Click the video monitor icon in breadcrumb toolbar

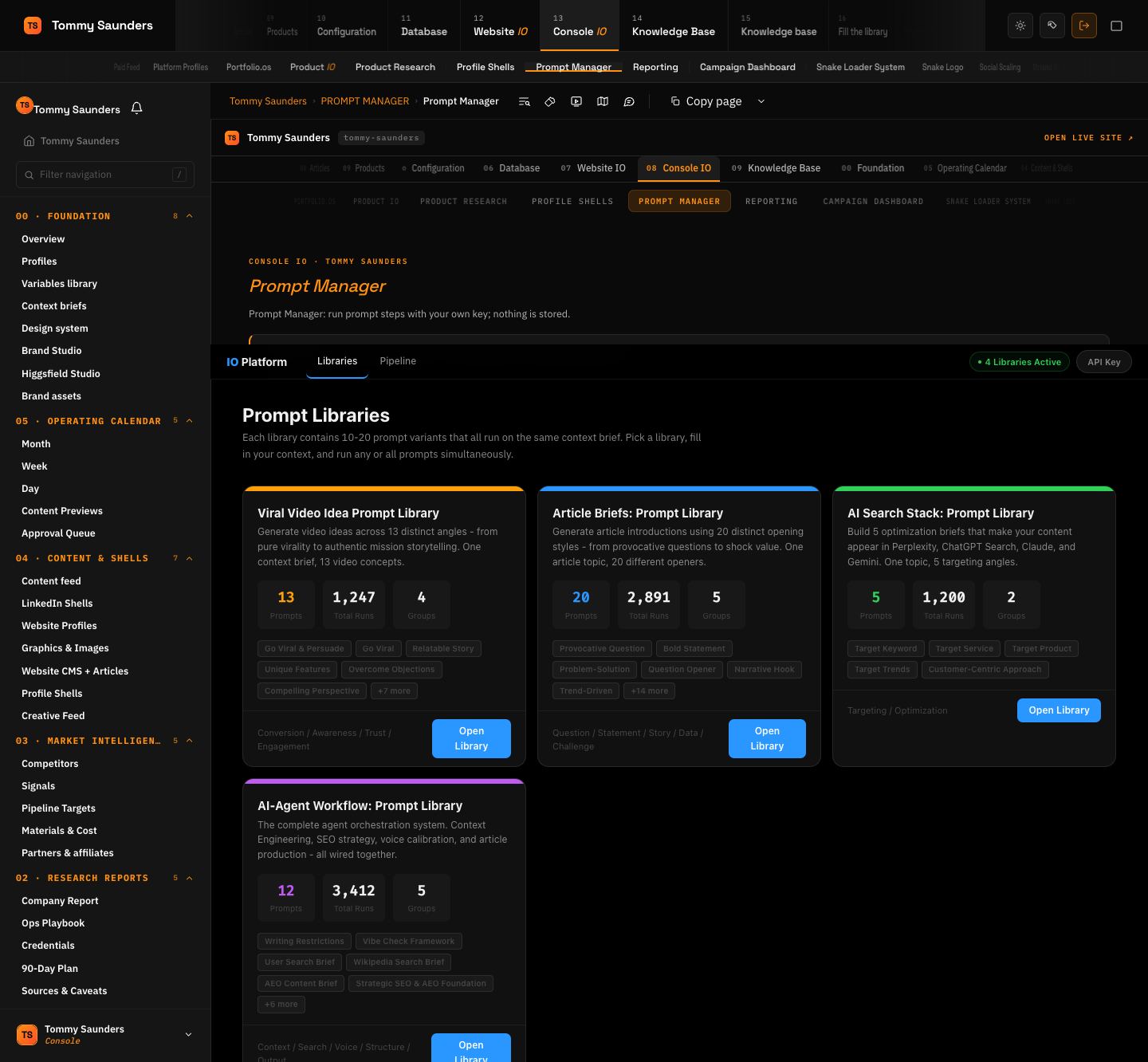[576, 101]
